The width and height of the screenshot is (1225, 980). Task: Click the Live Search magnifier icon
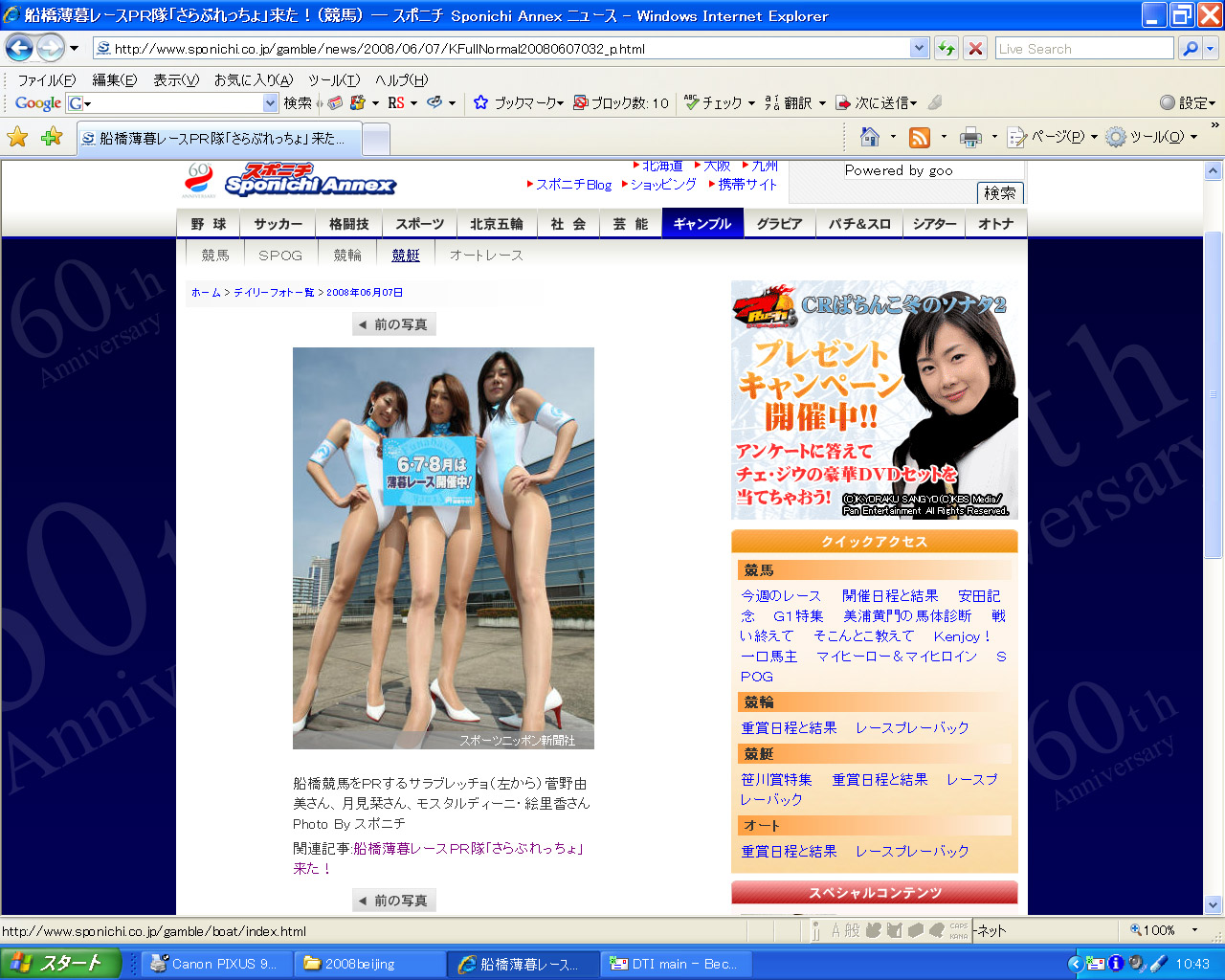click(x=1190, y=49)
